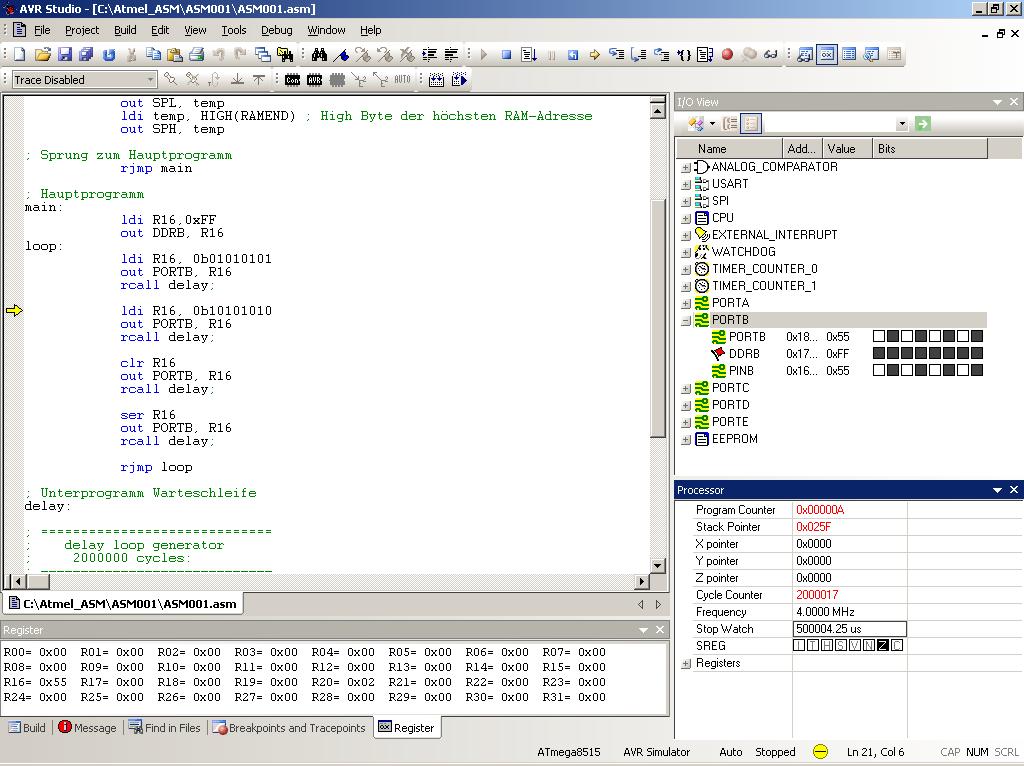This screenshot has width=1024, height=766.
Task: Toggle PINB bit 0 checkbox
Action: click(x=977, y=370)
